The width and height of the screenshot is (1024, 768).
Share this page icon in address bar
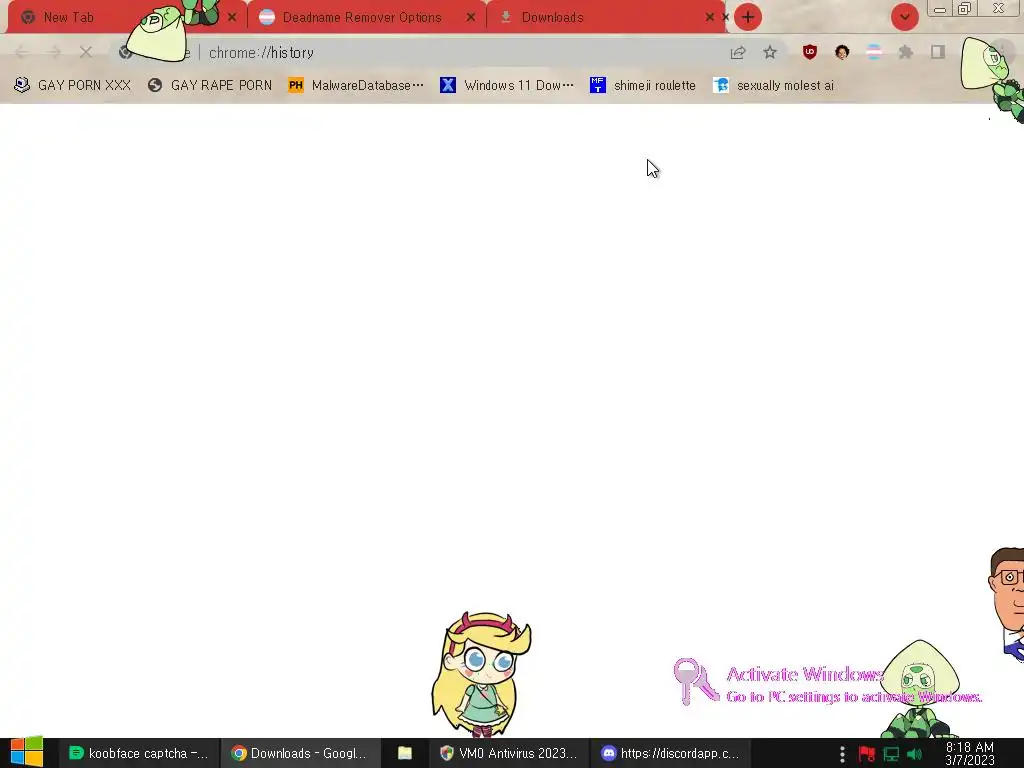pos(738,52)
